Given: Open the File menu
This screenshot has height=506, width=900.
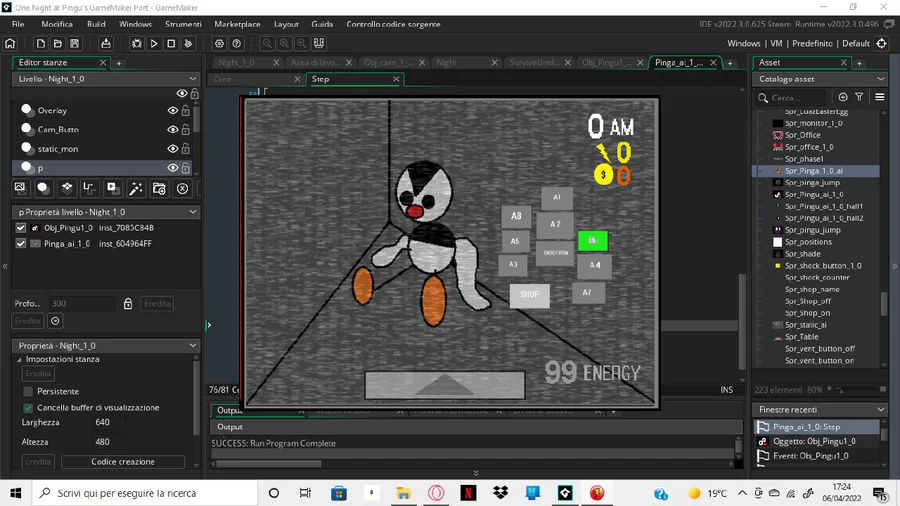Looking at the screenshot, I should tap(18, 24).
